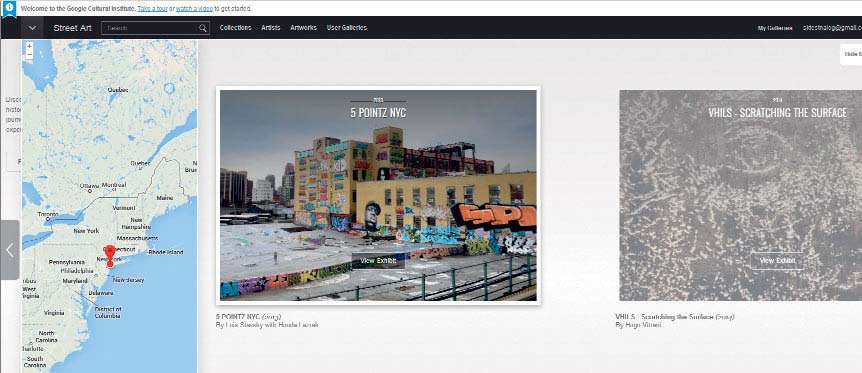
Task: View Exhibit for Vhils Scratching the Surface
Action: tap(777, 261)
